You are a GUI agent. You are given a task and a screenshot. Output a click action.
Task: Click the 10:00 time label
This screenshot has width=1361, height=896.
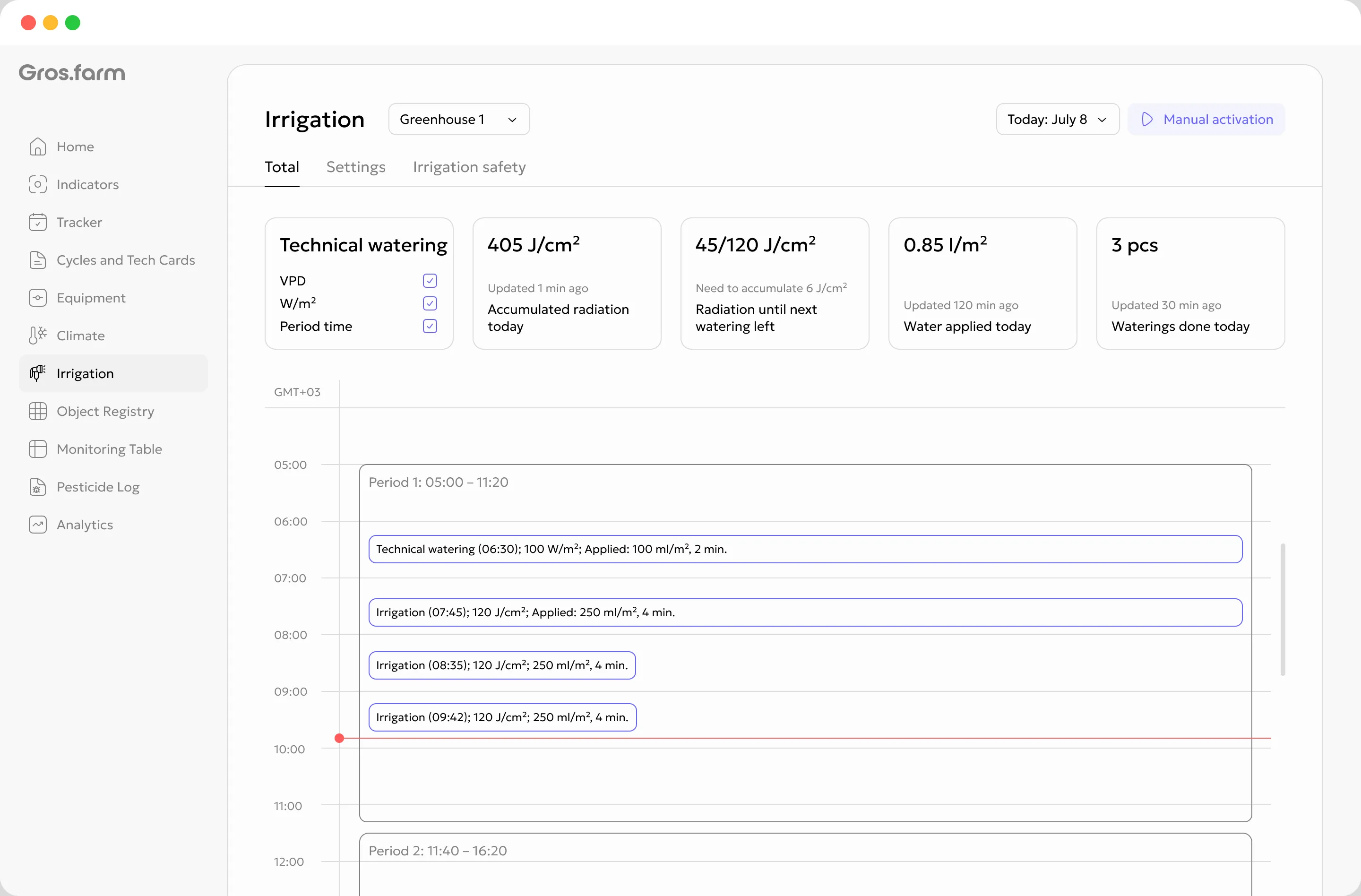click(289, 749)
